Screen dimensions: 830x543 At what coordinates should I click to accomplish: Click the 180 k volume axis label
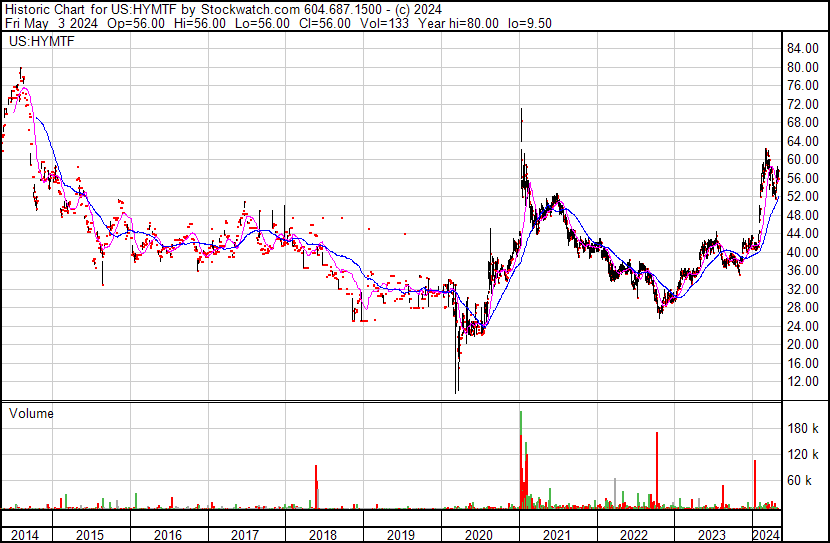(x=803, y=428)
